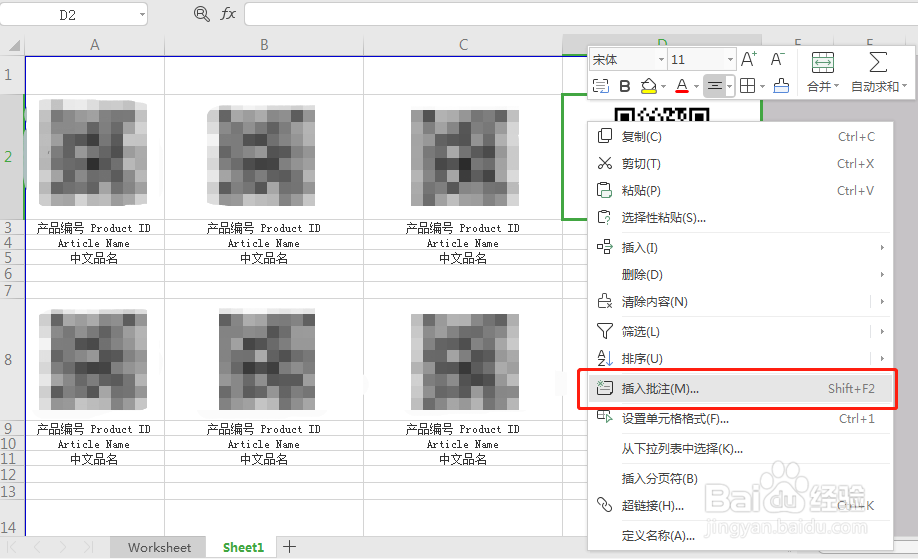Click cell C4 containing Article Name
Image resolution: width=918 pixels, height=559 pixels.
click(463, 243)
